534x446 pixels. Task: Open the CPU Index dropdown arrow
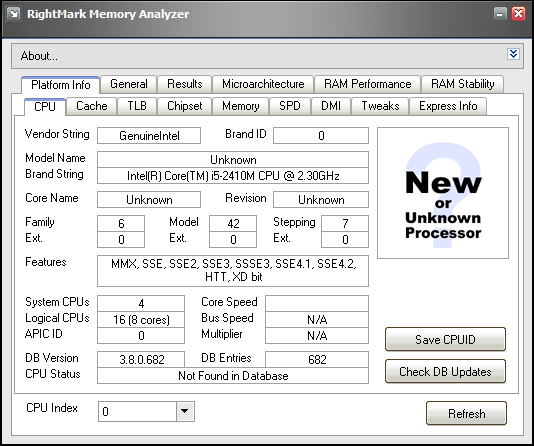pyautogui.click(x=185, y=411)
